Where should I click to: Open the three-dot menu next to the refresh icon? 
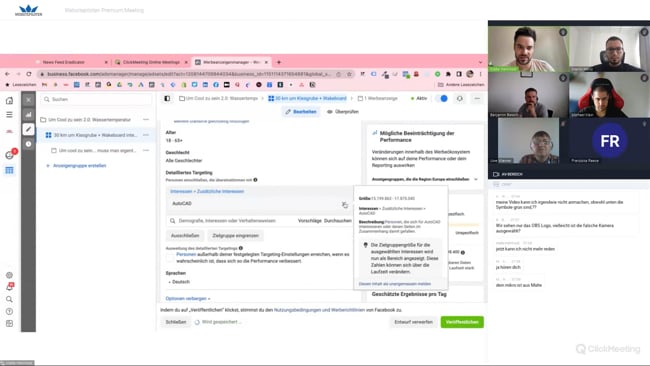[x=477, y=99]
